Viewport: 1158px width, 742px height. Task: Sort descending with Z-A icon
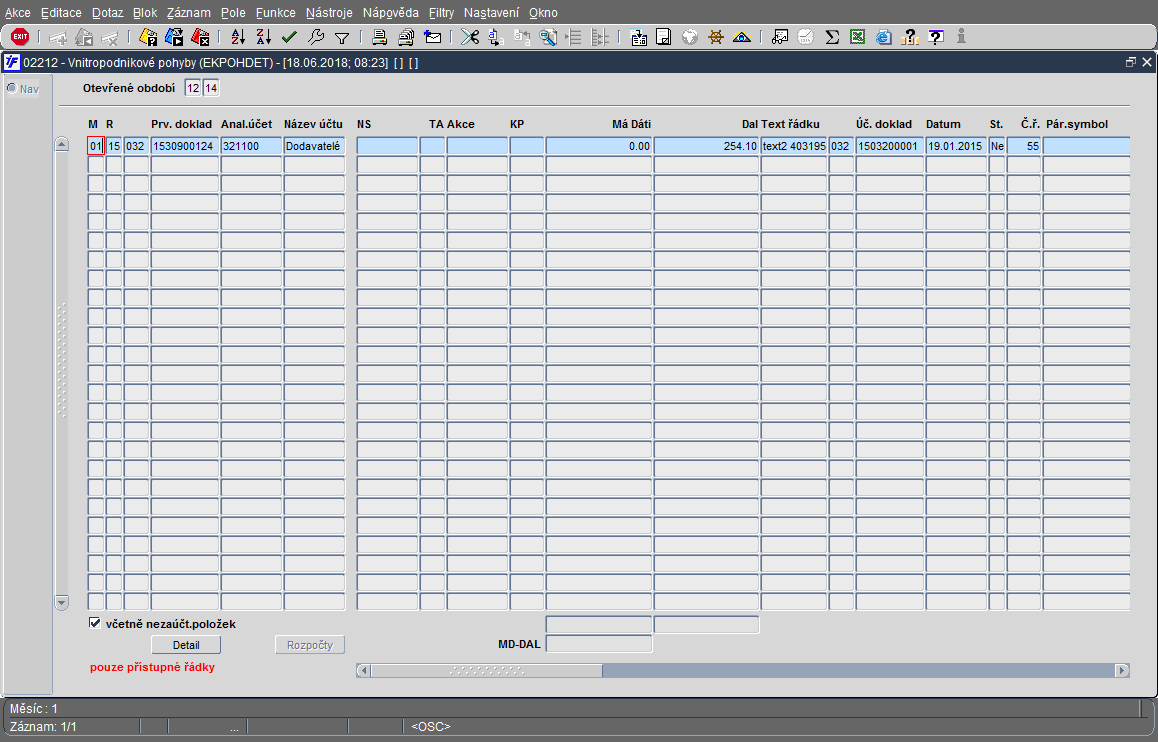click(264, 36)
